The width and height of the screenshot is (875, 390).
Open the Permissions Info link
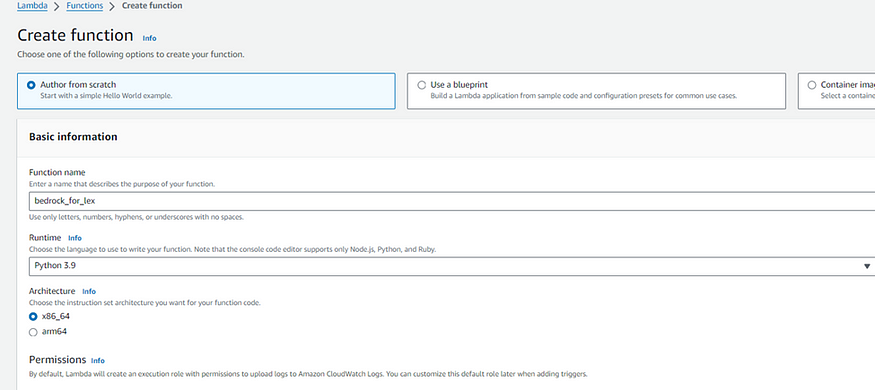tap(98, 360)
